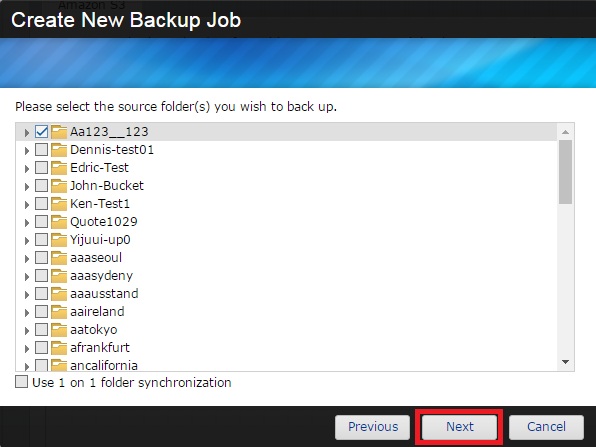596x447 pixels.
Task: Click the folder list scroll down arrow
Action: click(x=565, y=362)
